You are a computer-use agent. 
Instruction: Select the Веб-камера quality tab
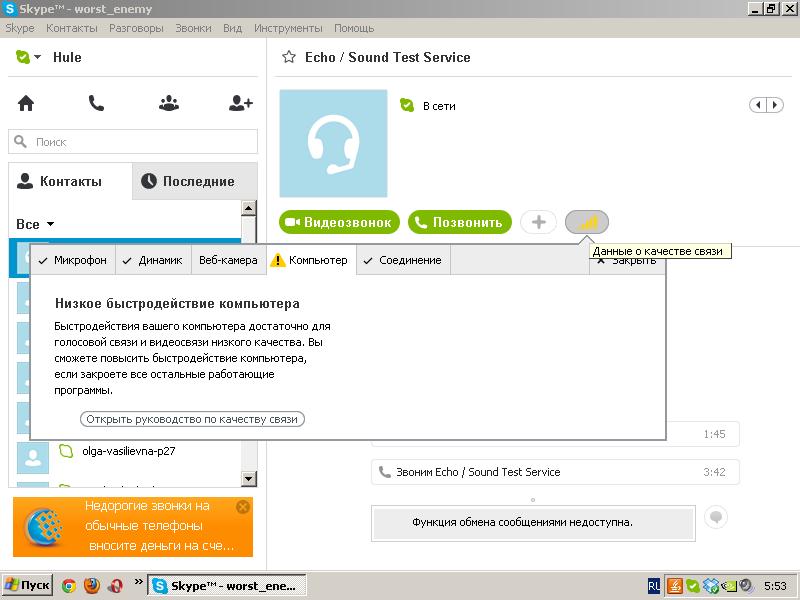228,260
